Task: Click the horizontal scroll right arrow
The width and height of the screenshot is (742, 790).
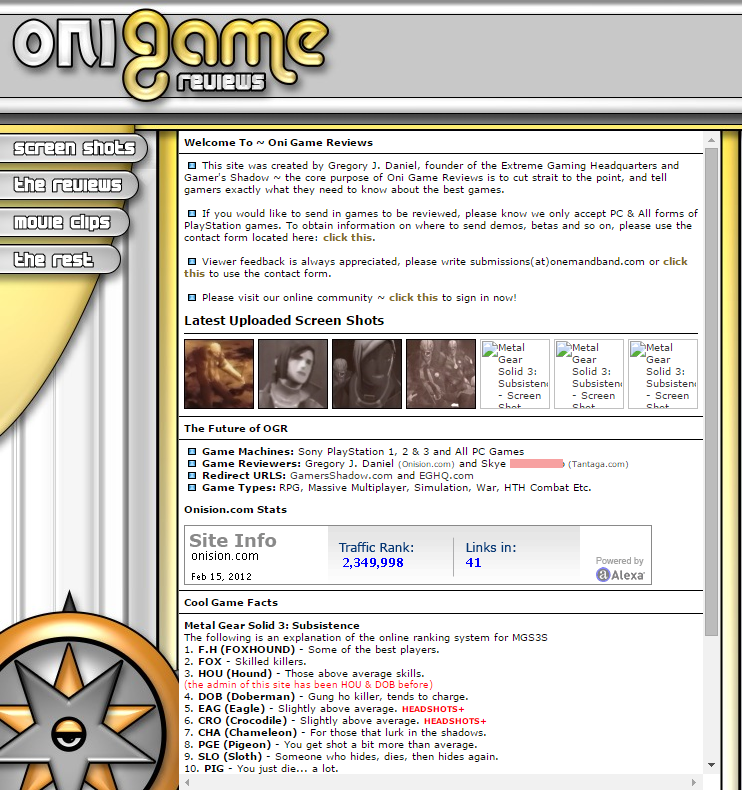Action: click(x=694, y=782)
